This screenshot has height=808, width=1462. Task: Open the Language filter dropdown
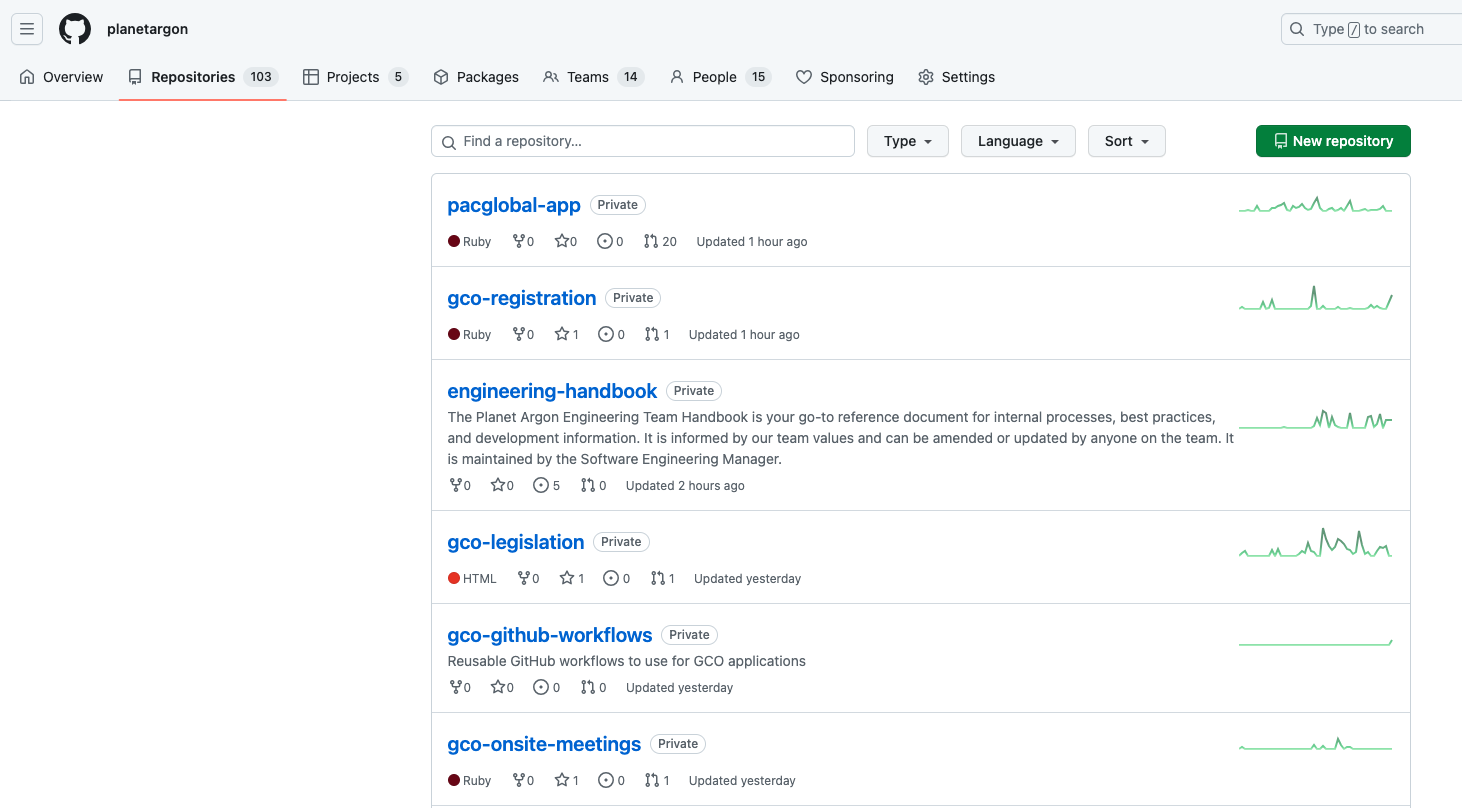tap(1018, 141)
